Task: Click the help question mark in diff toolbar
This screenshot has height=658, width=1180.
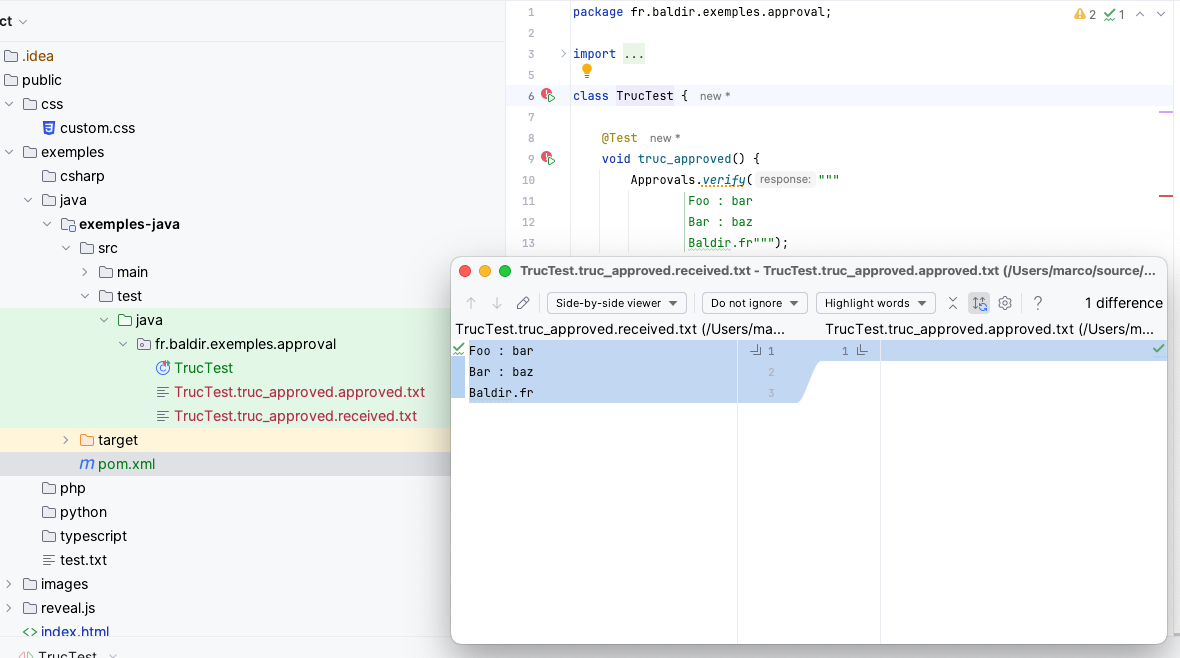Action: [x=1037, y=303]
